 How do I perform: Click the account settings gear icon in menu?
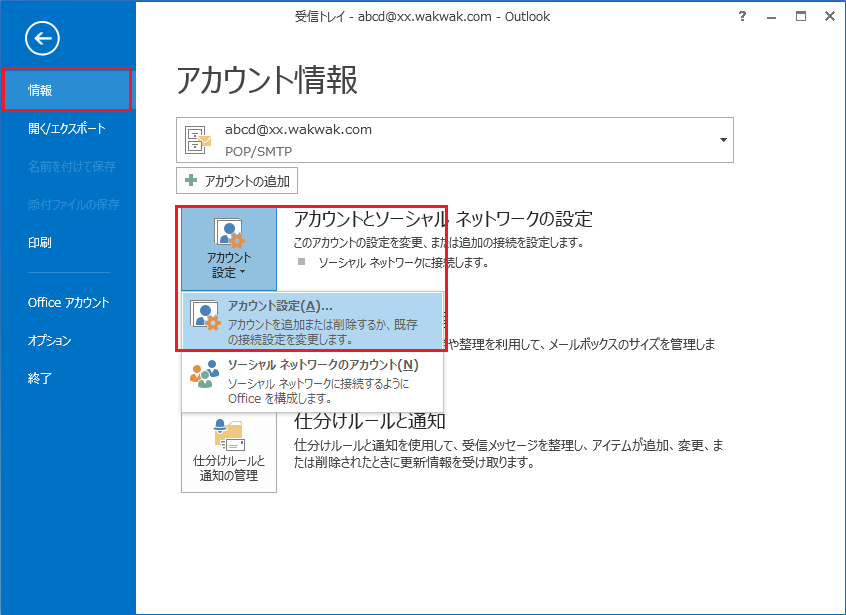(x=205, y=315)
